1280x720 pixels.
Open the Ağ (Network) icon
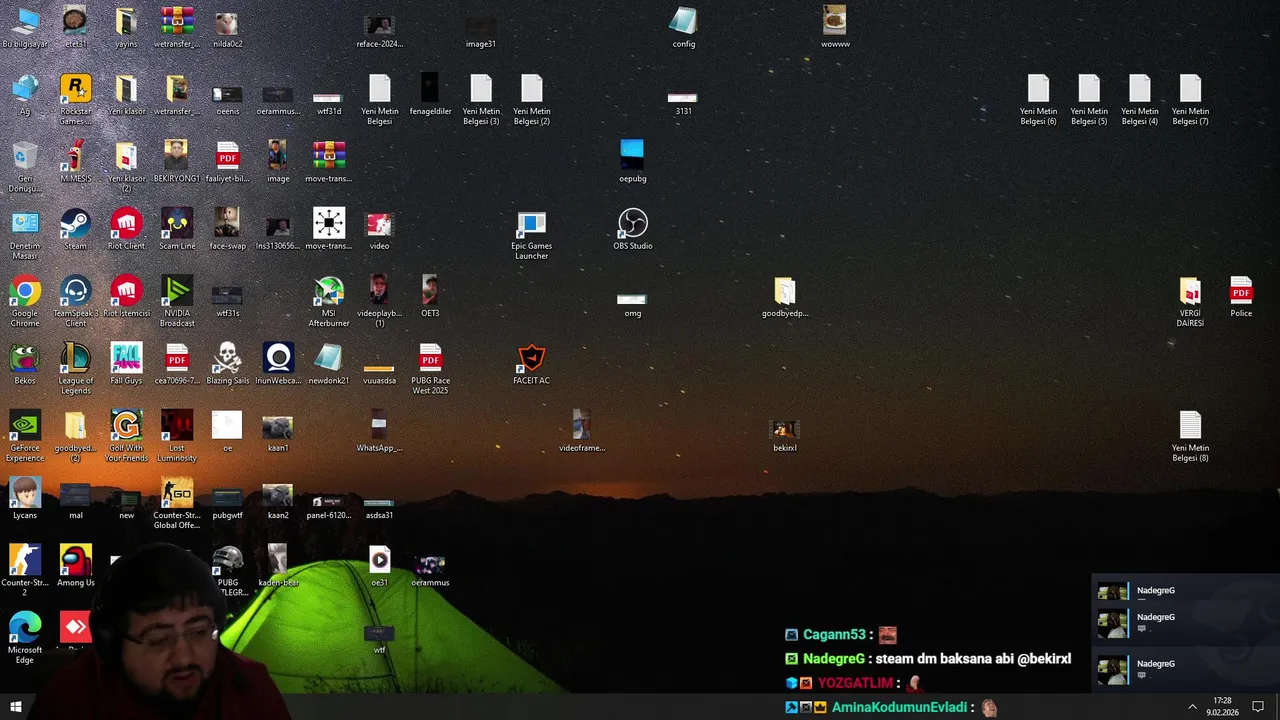(x=25, y=95)
